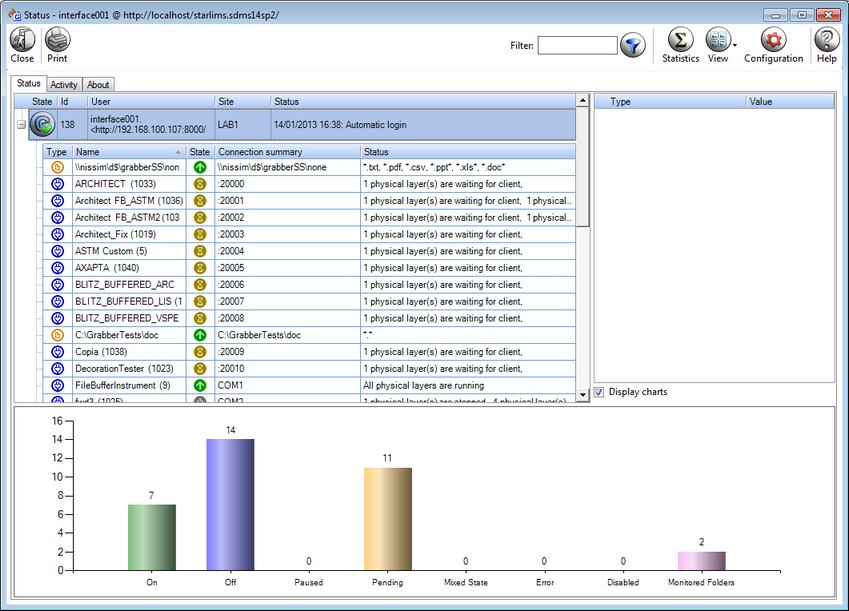Select the DecorationTester (1023) row name
Image resolution: width=849 pixels, height=611 pixels.
(124, 369)
